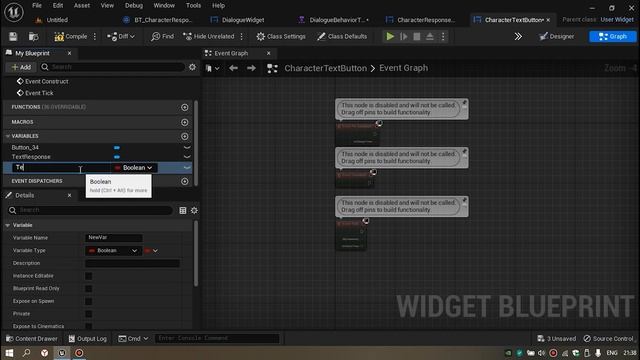Click the frame skip step button
This screenshot has width=640, height=360.
404,36
